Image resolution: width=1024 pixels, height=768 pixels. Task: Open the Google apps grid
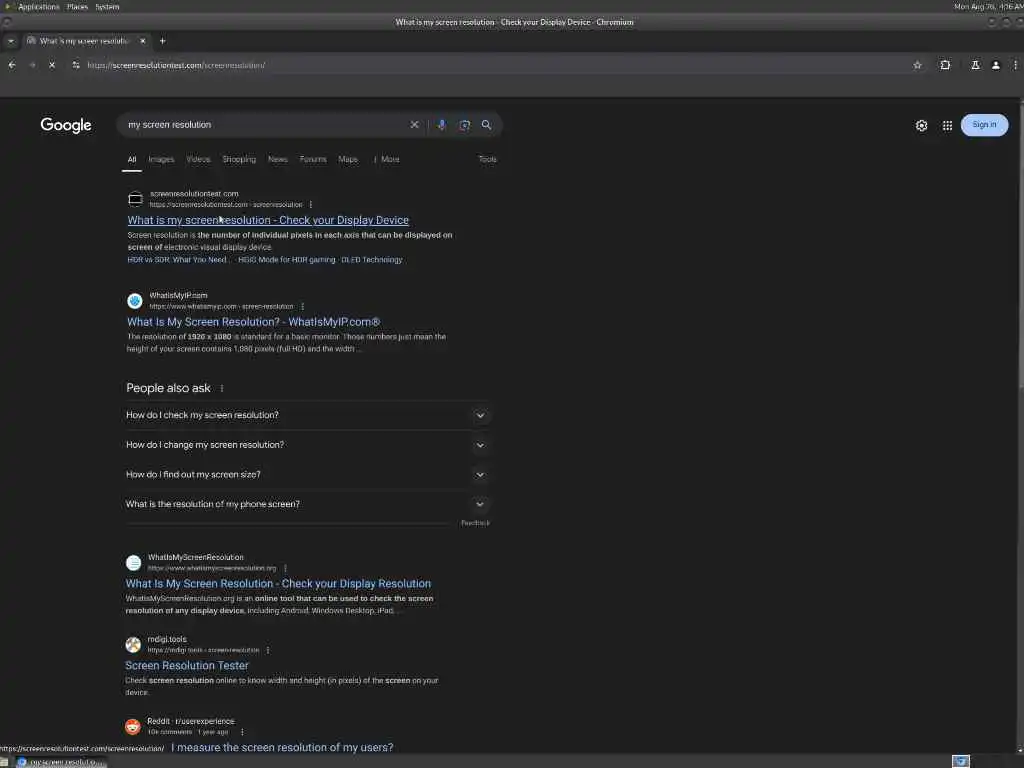(x=947, y=125)
